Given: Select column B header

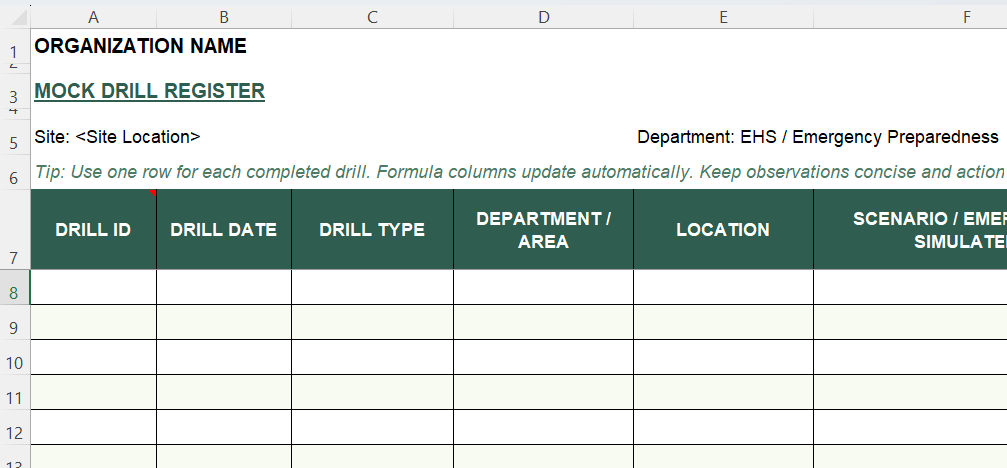Looking at the screenshot, I should click(224, 17).
